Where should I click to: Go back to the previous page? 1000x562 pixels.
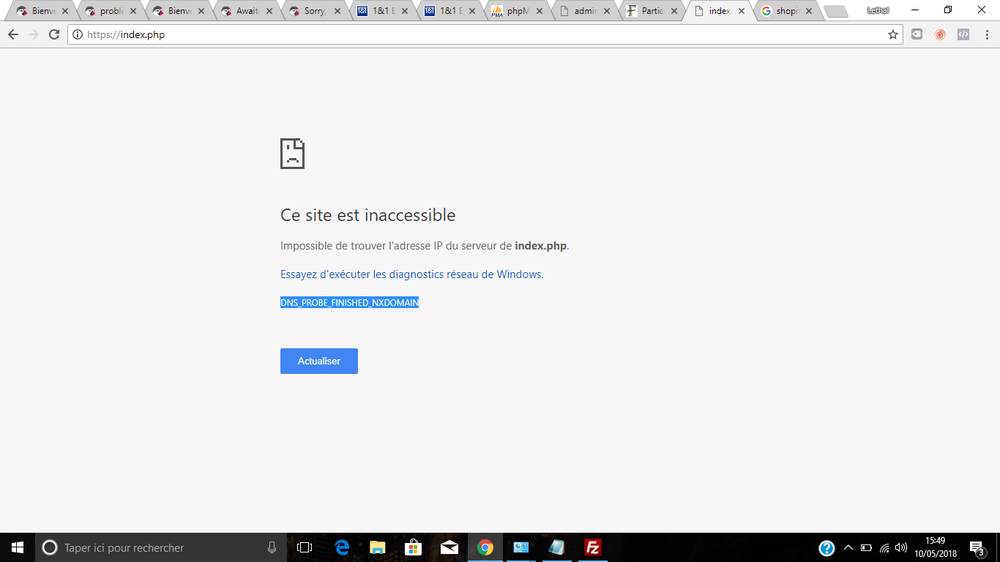coord(13,34)
